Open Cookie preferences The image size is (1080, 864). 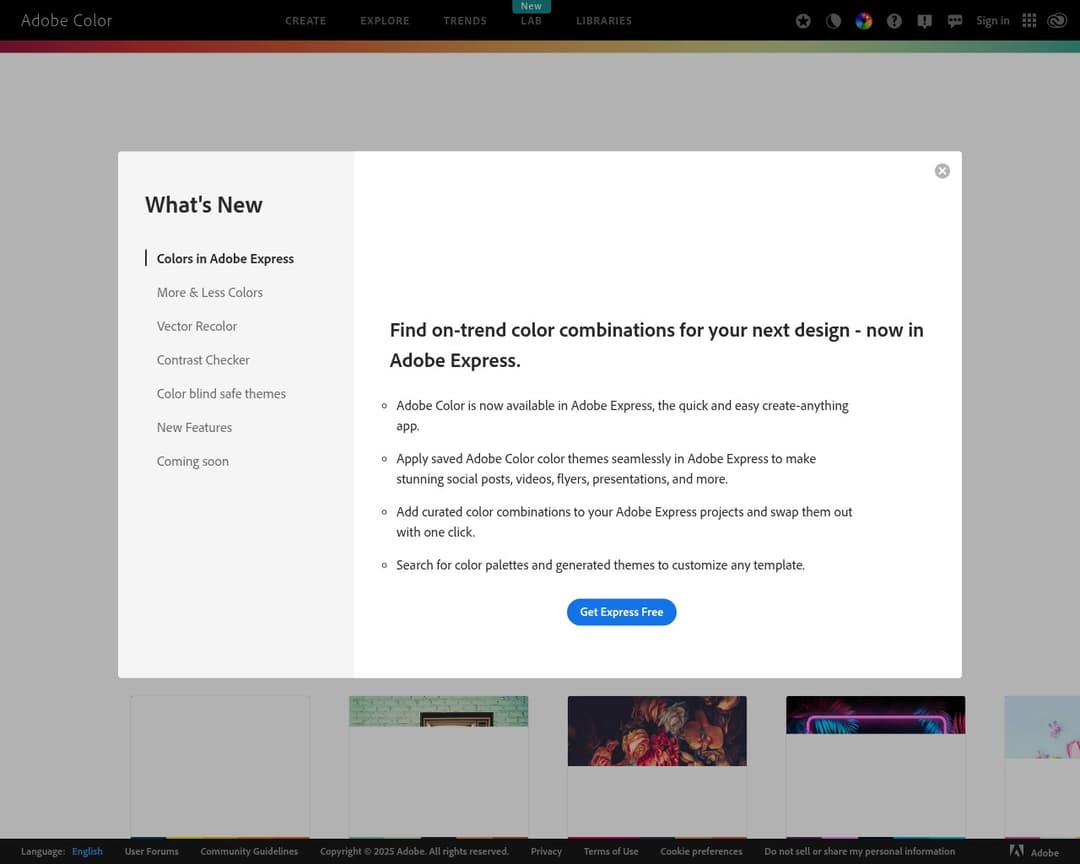(x=701, y=851)
